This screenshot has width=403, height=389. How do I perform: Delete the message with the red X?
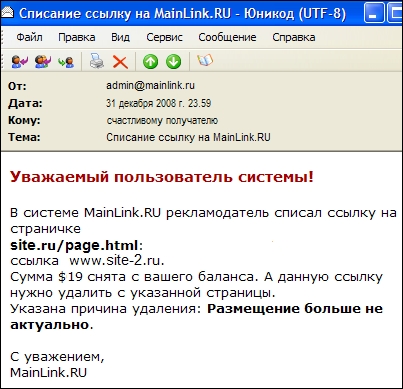pyautogui.click(x=120, y=62)
